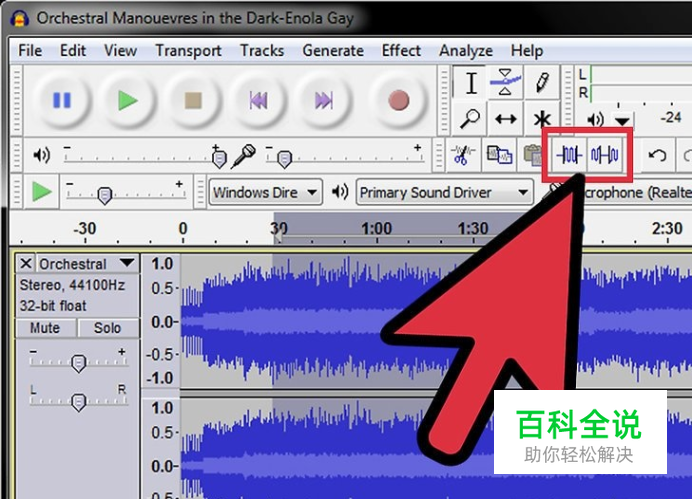Click the meter toolbar speaker icon
Viewport: 692px width, 499px height.
coord(595,119)
